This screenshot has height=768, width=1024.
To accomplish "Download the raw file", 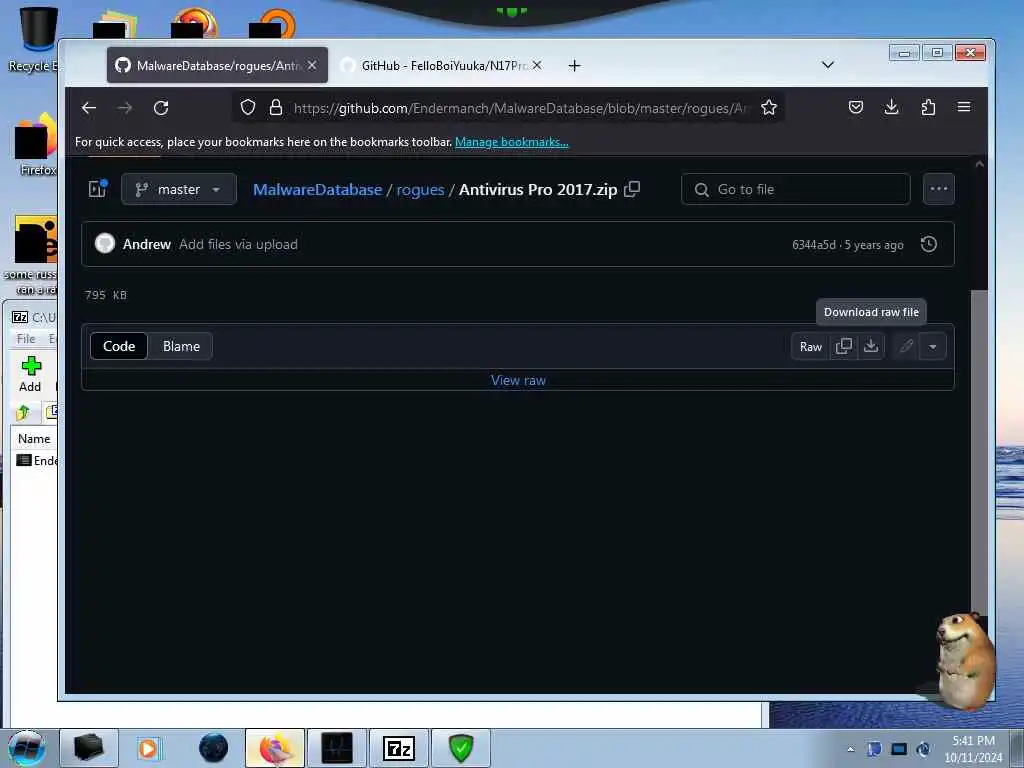I will click(x=871, y=346).
